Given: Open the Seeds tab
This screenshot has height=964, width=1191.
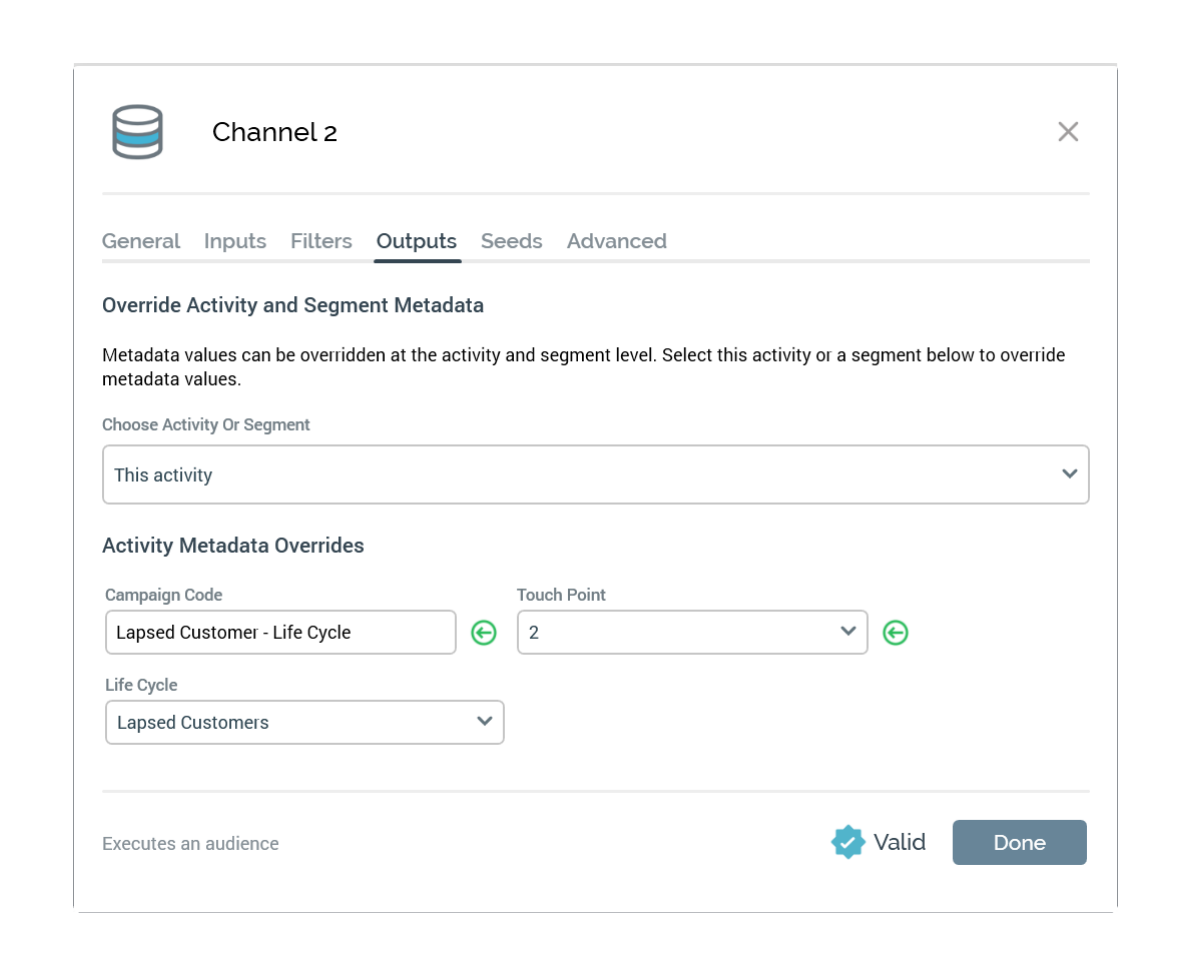Looking at the screenshot, I should coord(511,241).
